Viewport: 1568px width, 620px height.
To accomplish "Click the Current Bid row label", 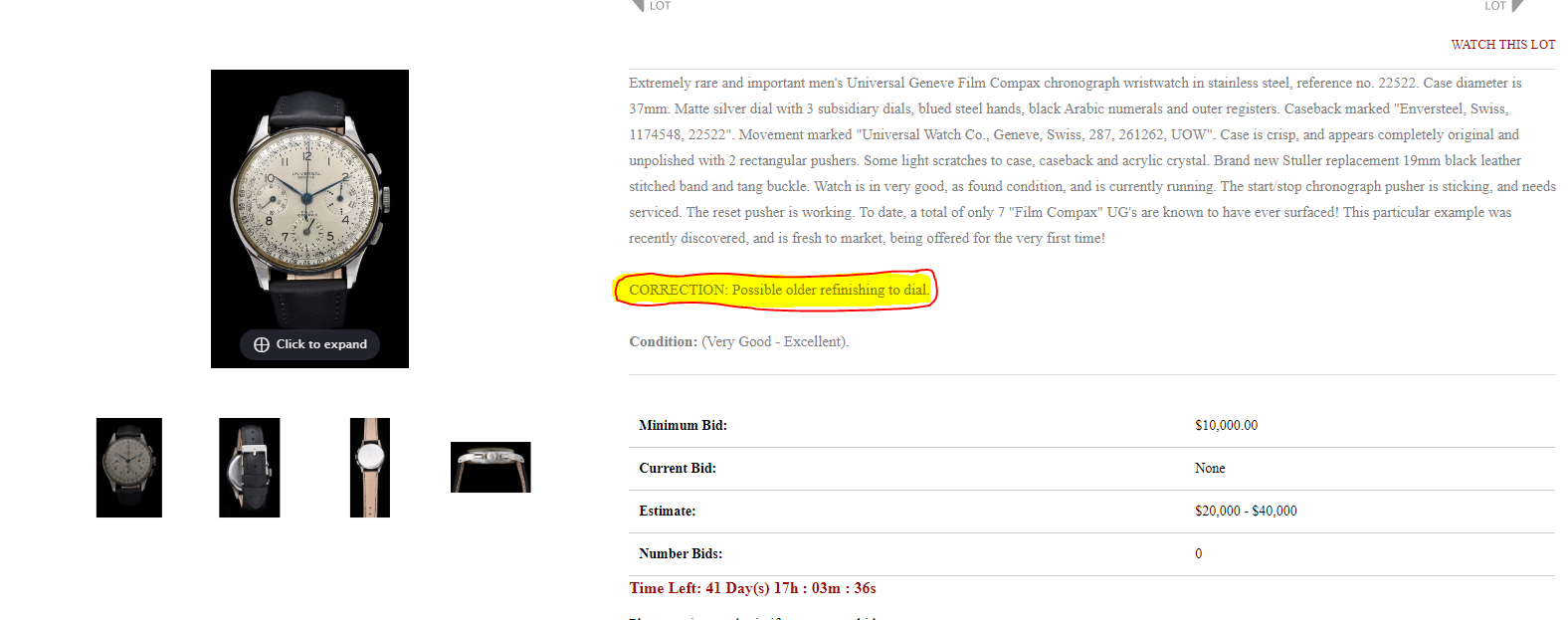I will pos(678,468).
